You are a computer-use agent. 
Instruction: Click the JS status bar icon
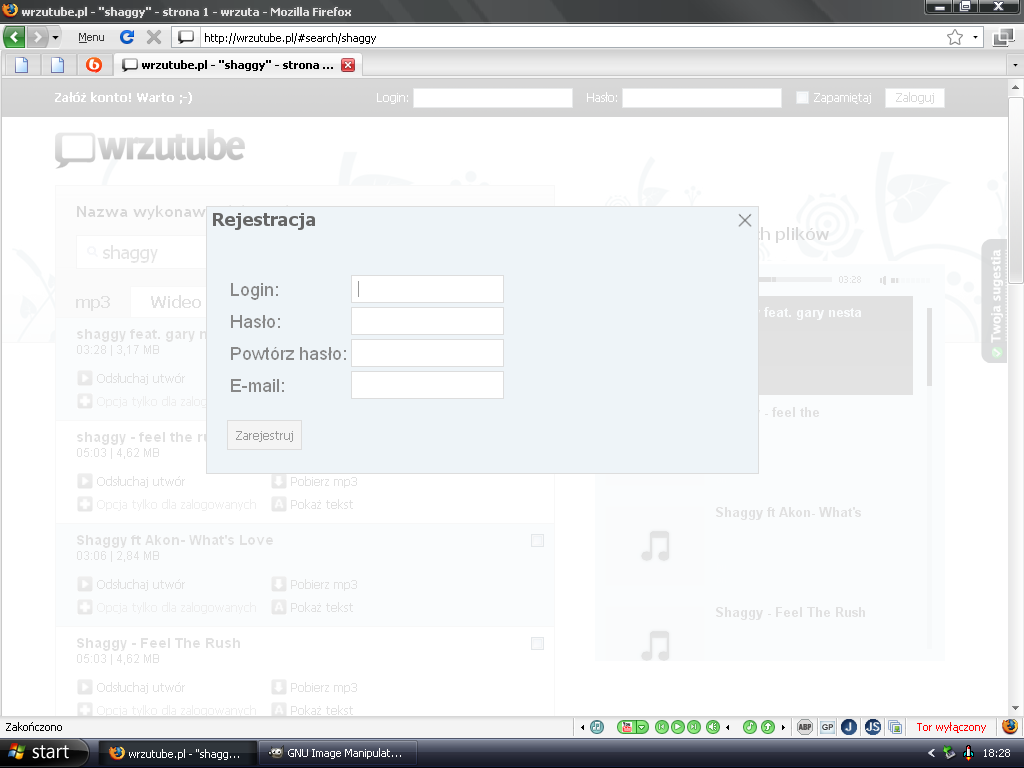click(x=872, y=727)
